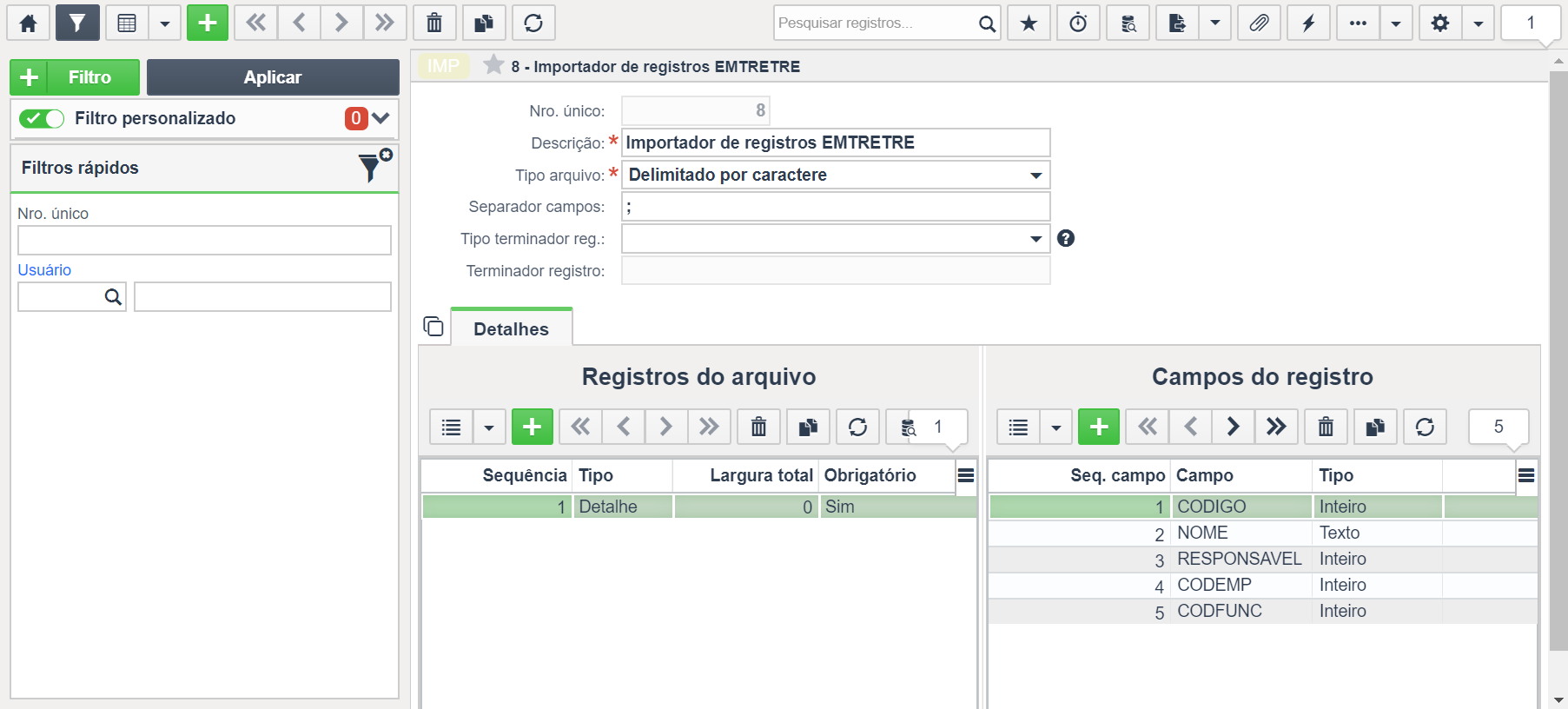This screenshot has height=709, width=1568.
Task: Add a new record with top plus
Action: (208, 23)
